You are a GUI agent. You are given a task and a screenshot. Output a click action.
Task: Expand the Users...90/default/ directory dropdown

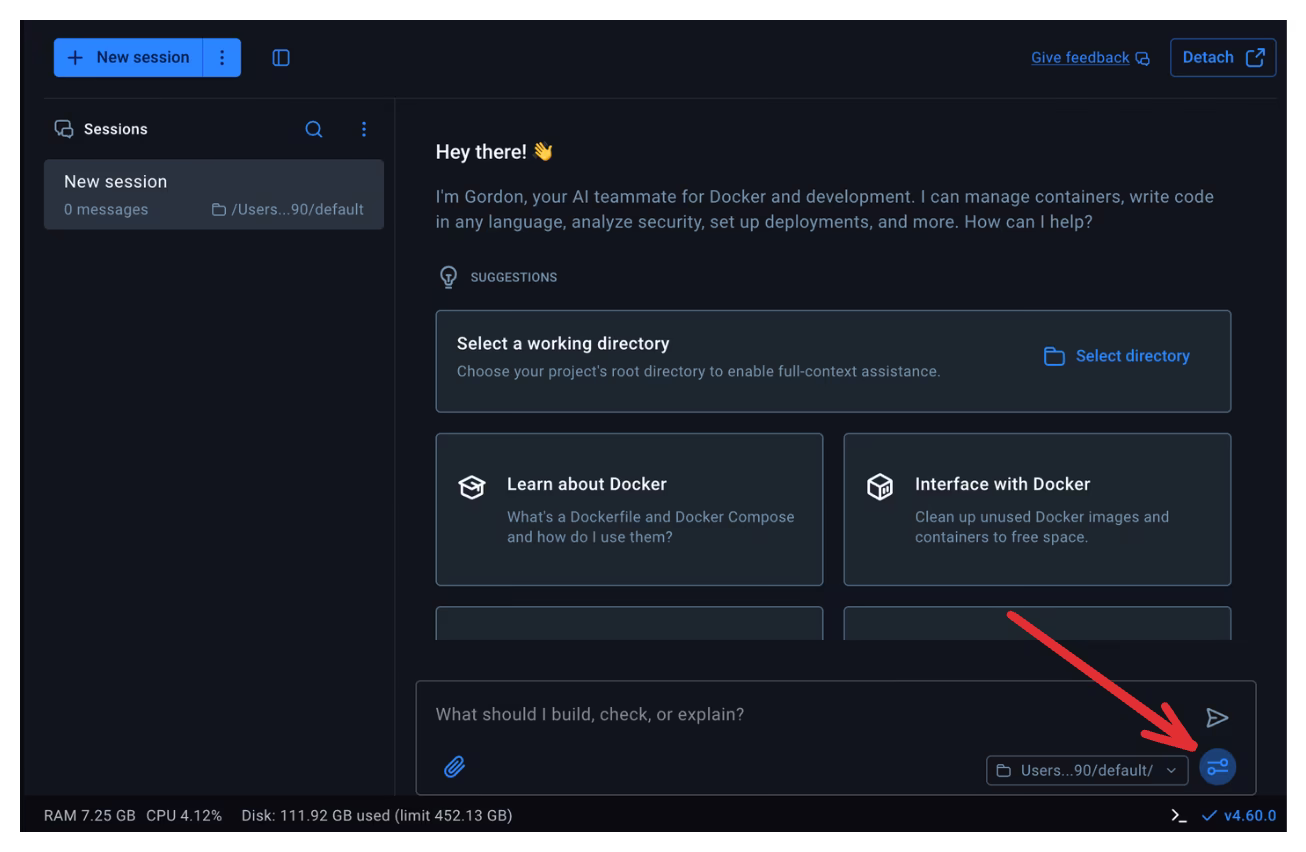click(1172, 770)
